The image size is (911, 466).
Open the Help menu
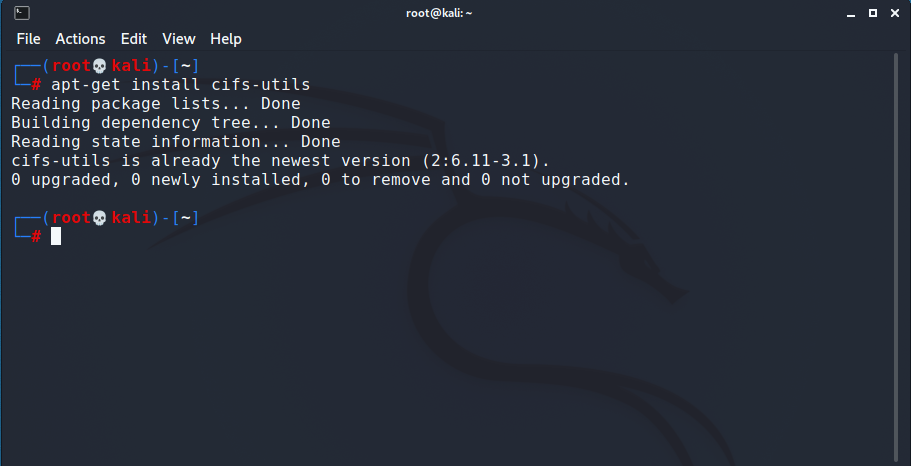pos(225,39)
